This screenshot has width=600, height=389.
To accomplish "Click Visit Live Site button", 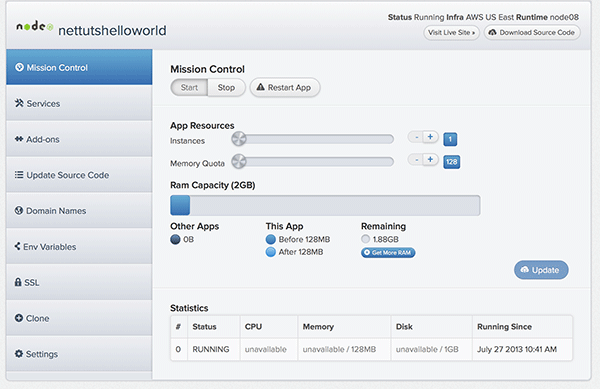I will [451, 33].
